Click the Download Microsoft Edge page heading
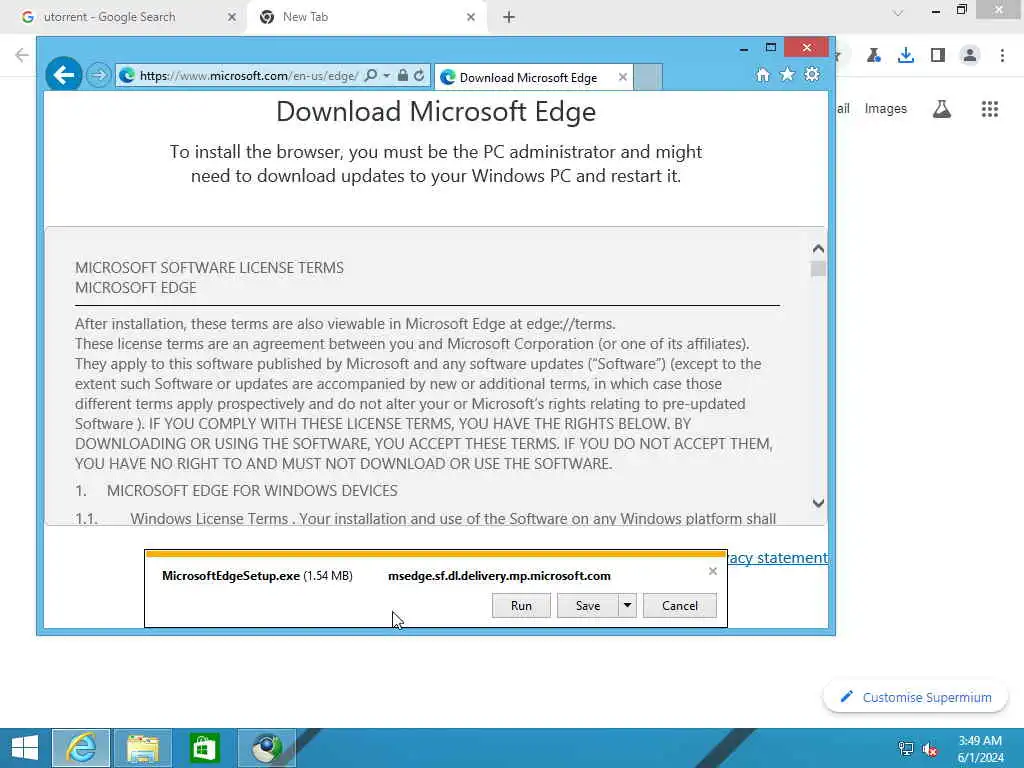The height and width of the screenshot is (768, 1024). click(436, 111)
